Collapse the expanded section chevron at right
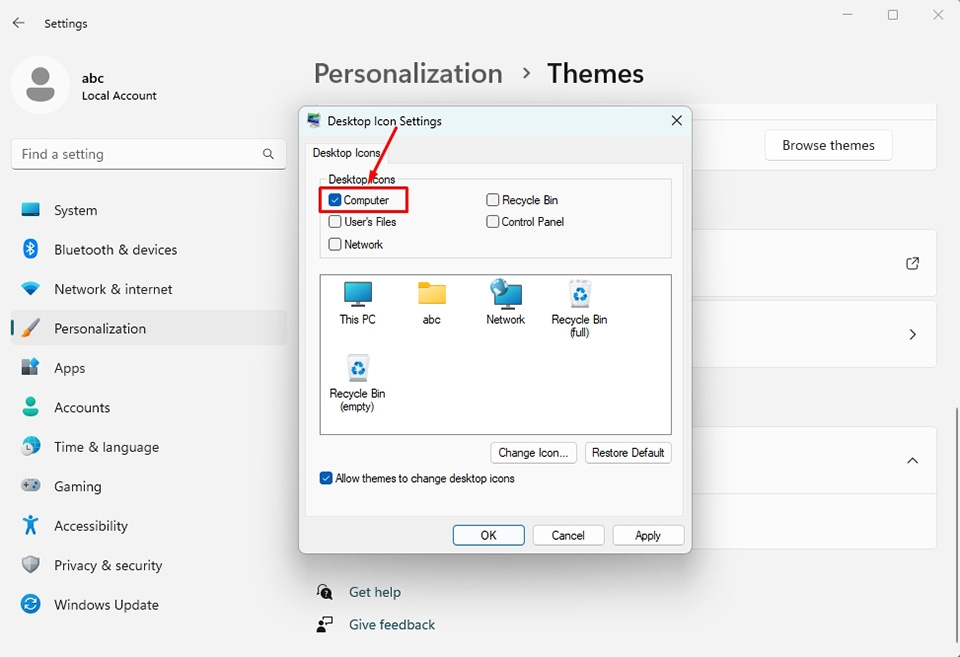Image resolution: width=960 pixels, height=657 pixels. click(x=912, y=460)
